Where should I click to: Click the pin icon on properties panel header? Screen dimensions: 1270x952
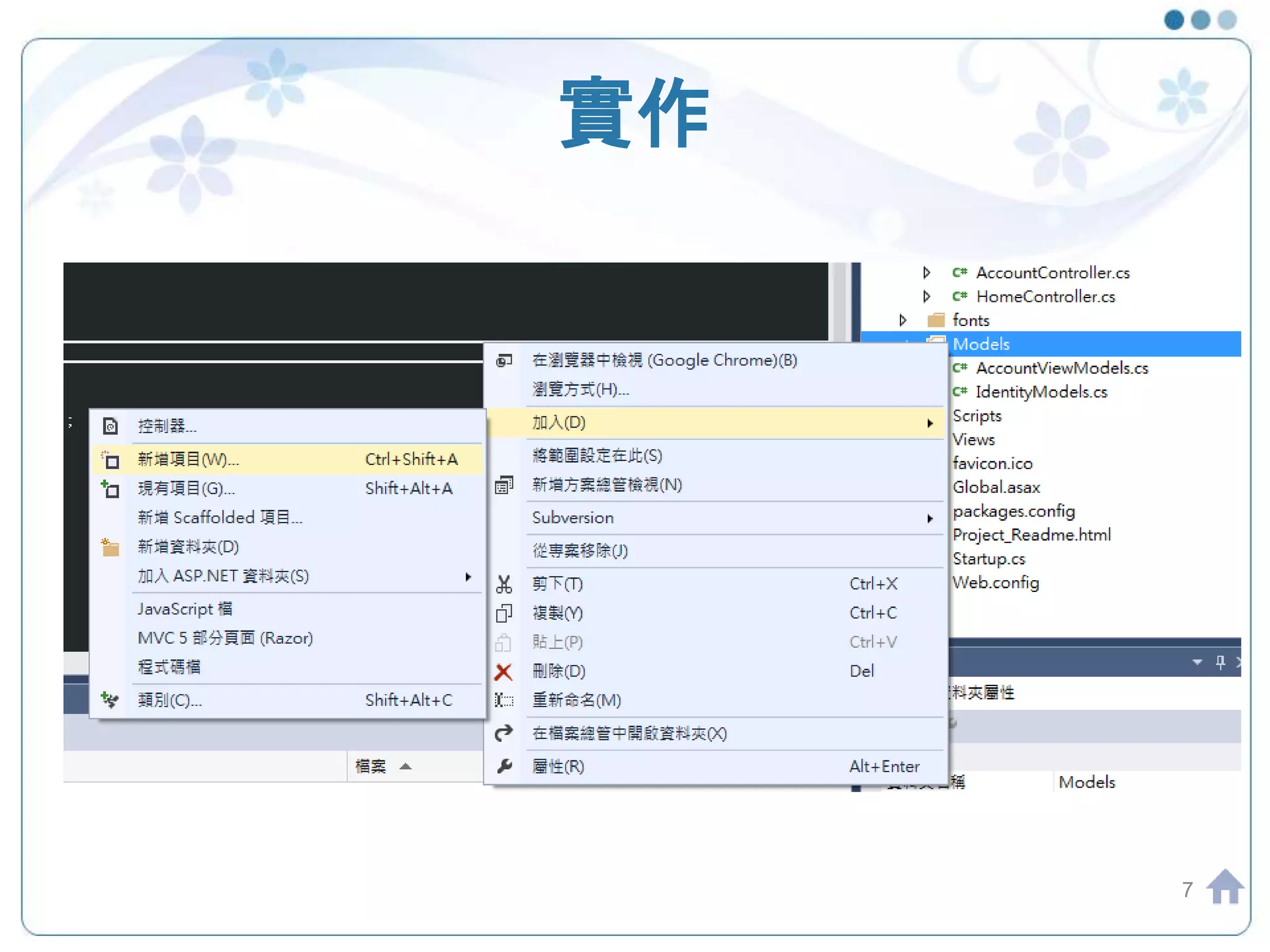(1220, 663)
